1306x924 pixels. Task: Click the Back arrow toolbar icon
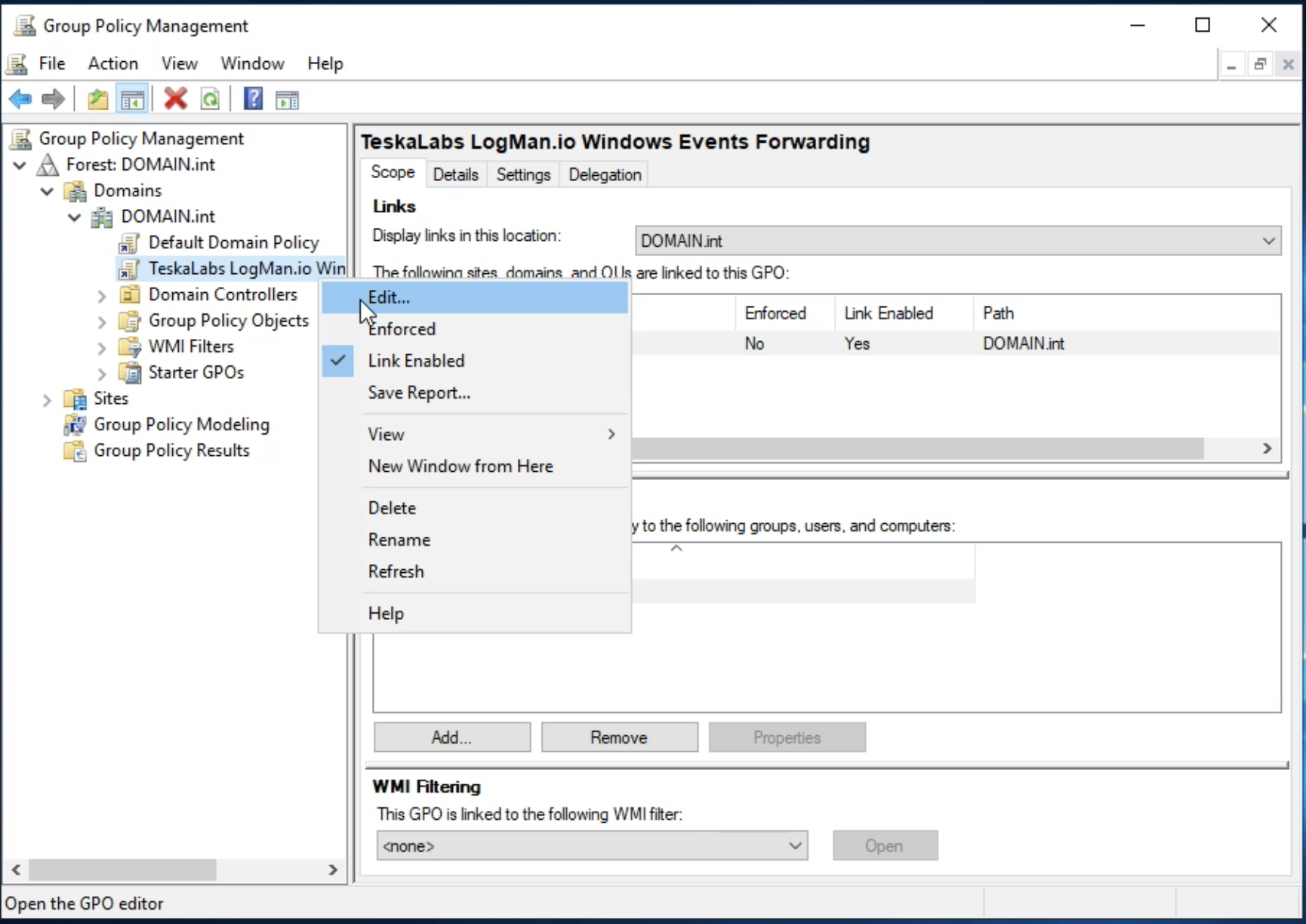(20, 99)
